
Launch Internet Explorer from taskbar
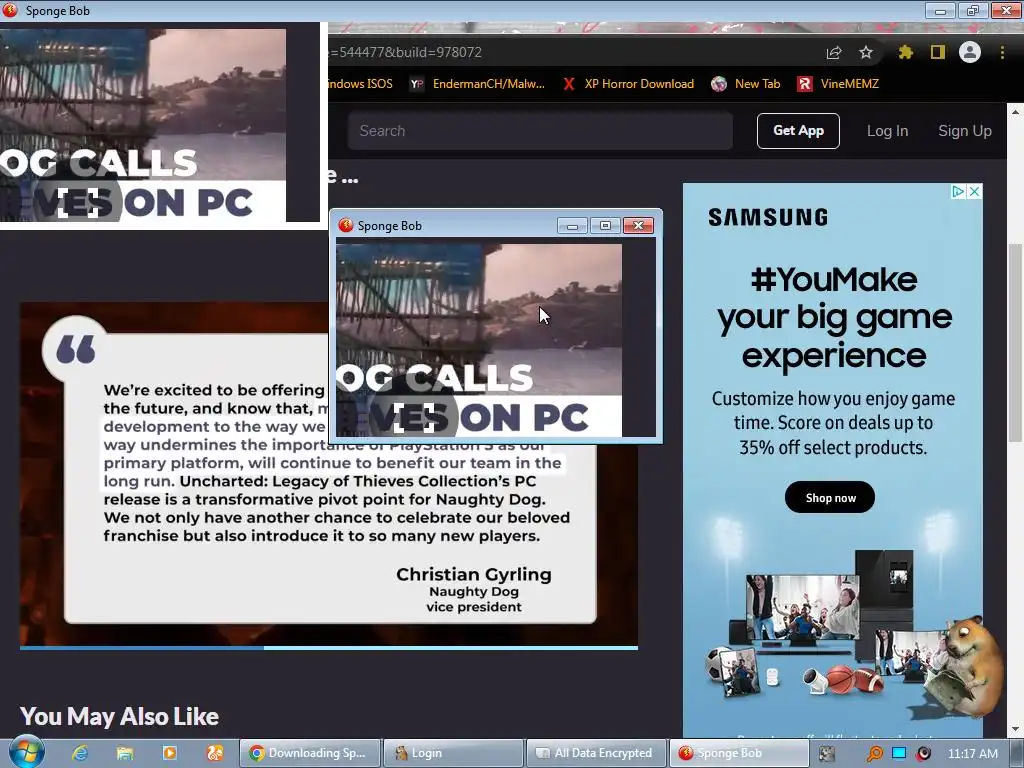(x=80, y=753)
